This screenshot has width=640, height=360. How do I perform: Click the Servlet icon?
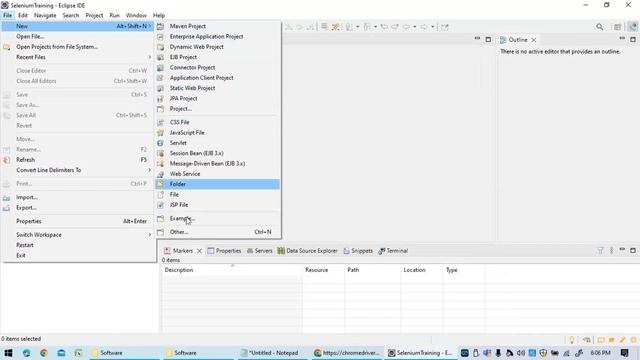coord(160,143)
